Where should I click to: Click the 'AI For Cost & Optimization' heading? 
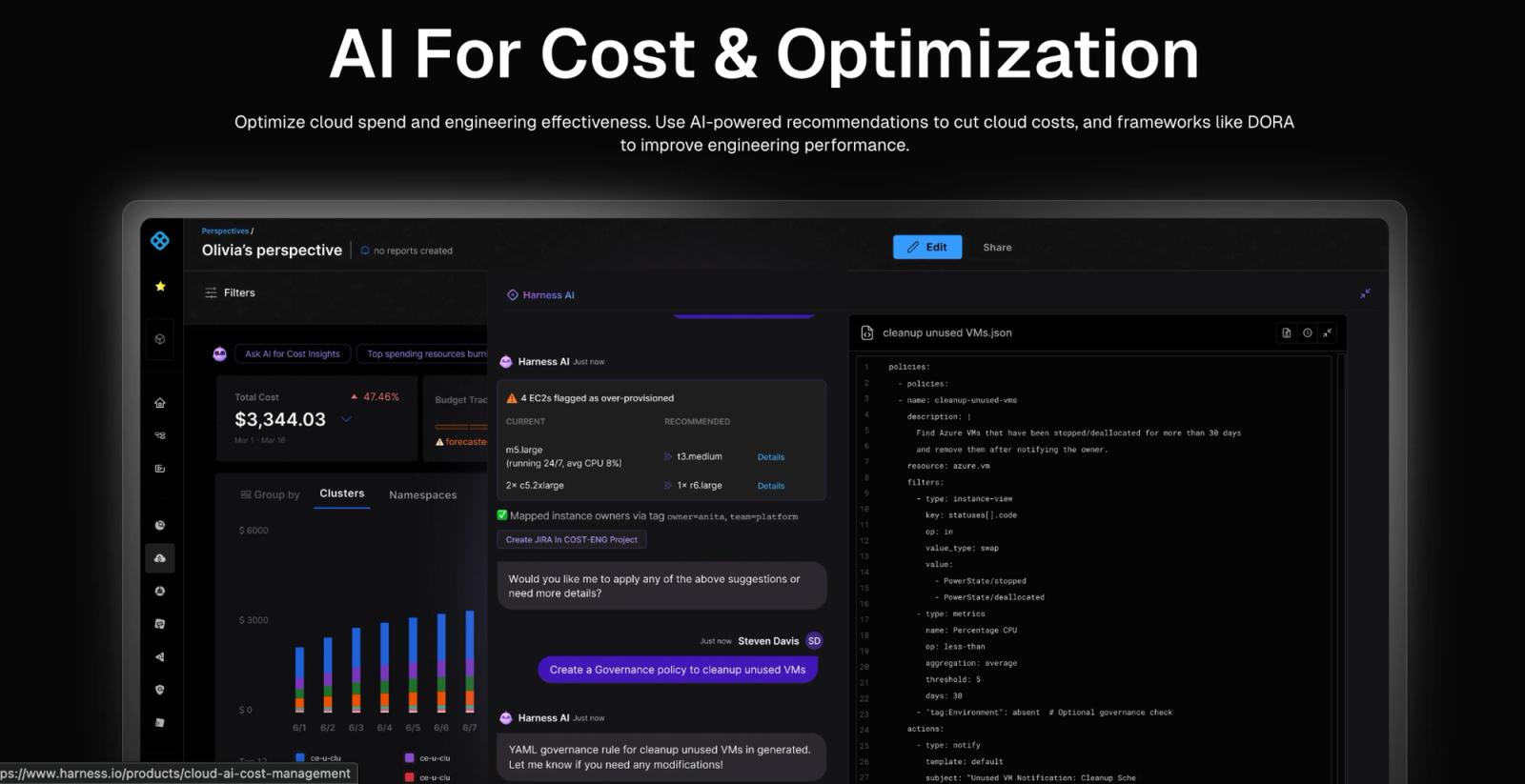[x=764, y=54]
